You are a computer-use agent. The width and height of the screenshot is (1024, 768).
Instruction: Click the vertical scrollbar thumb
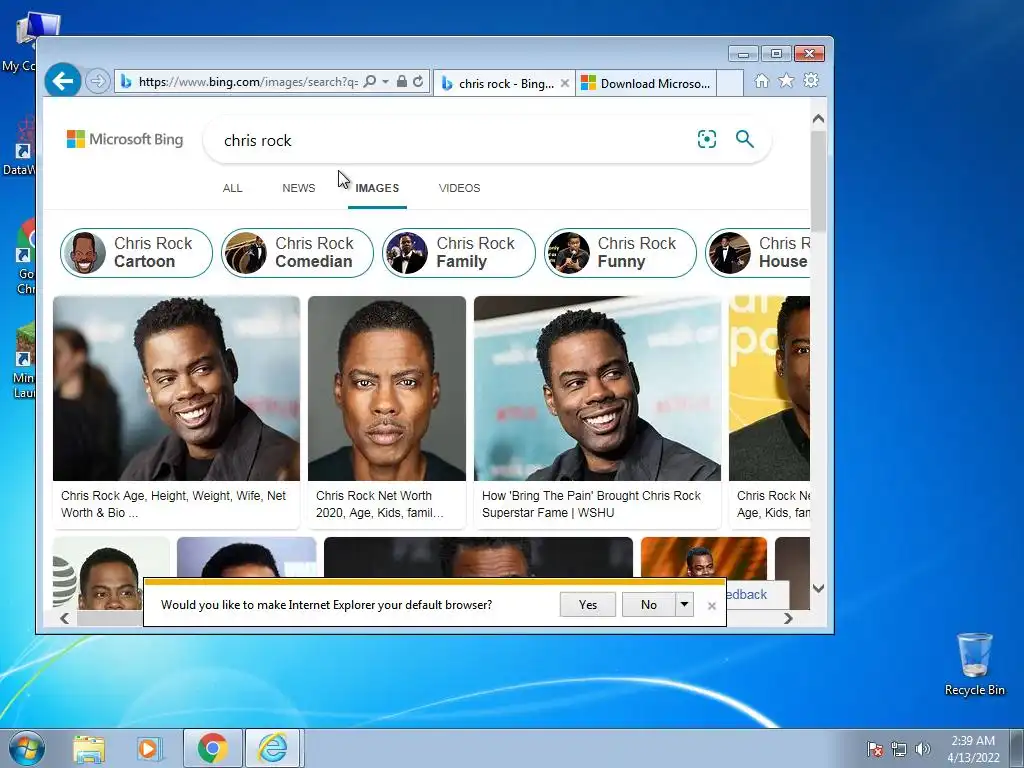(818, 181)
